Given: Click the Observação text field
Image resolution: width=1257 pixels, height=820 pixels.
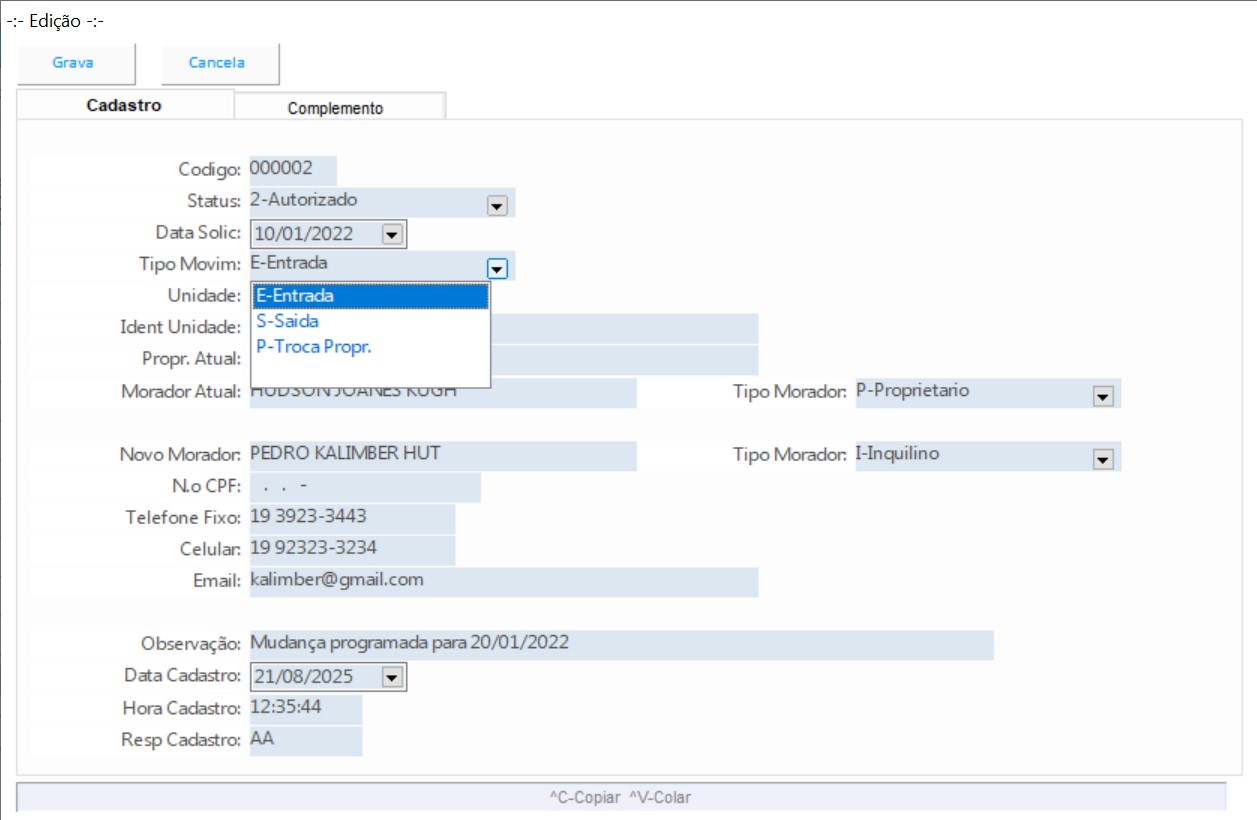Looking at the screenshot, I should [x=620, y=643].
